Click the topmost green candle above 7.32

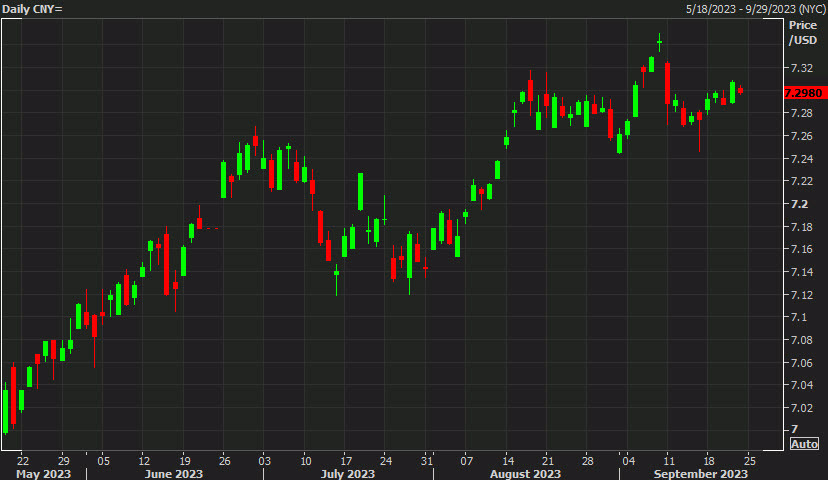pyautogui.click(x=660, y=42)
